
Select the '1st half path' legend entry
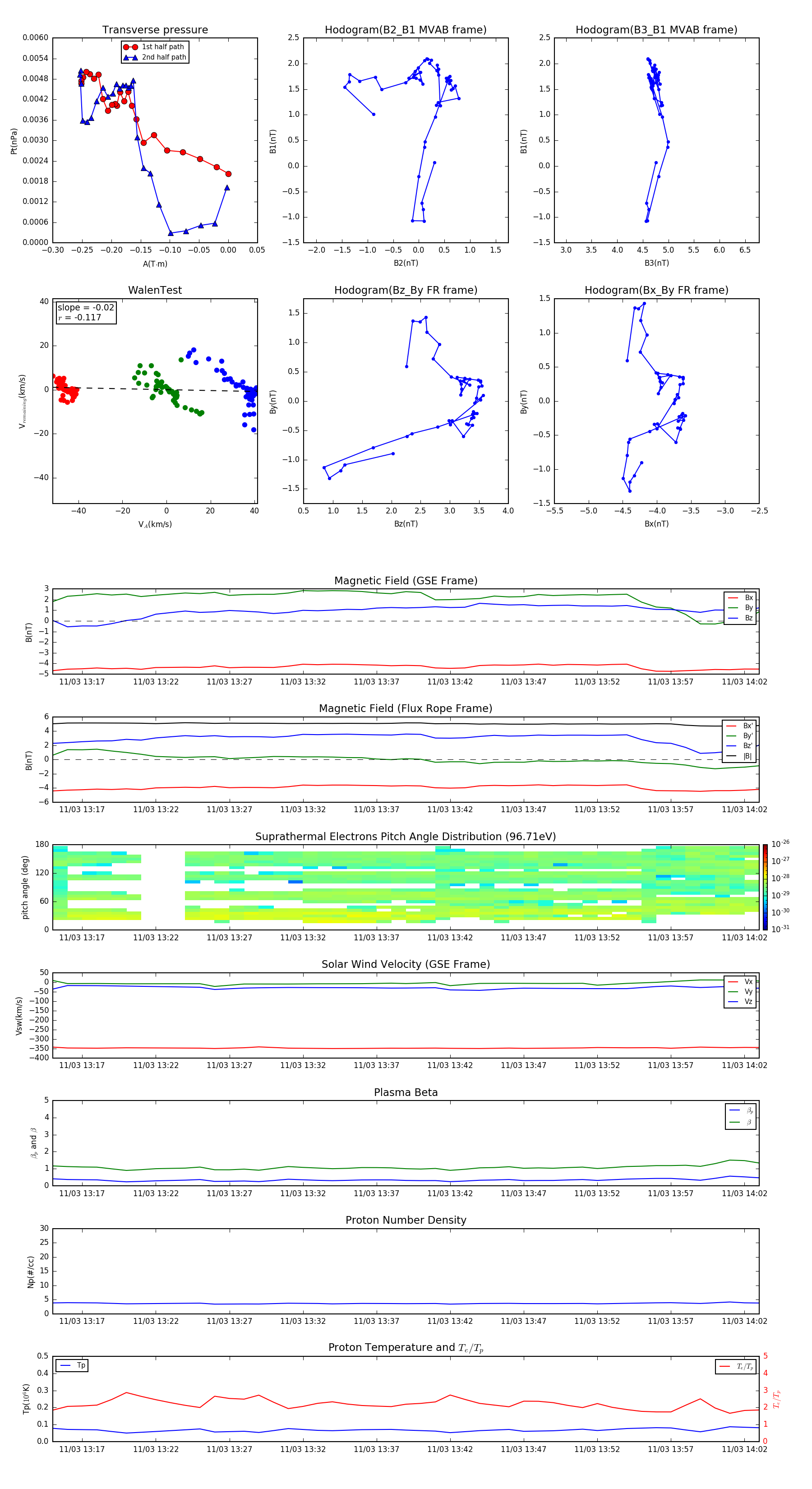154,47
